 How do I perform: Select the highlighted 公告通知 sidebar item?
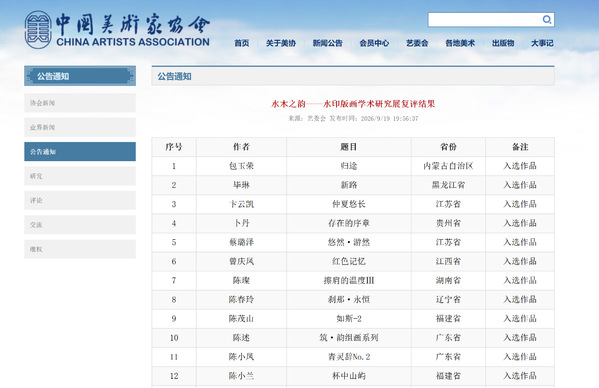(x=80, y=152)
